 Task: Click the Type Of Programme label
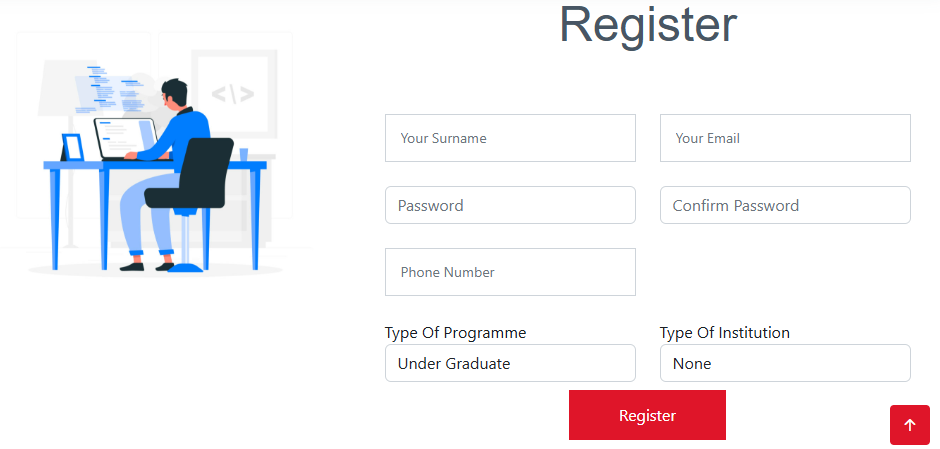[x=455, y=333]
